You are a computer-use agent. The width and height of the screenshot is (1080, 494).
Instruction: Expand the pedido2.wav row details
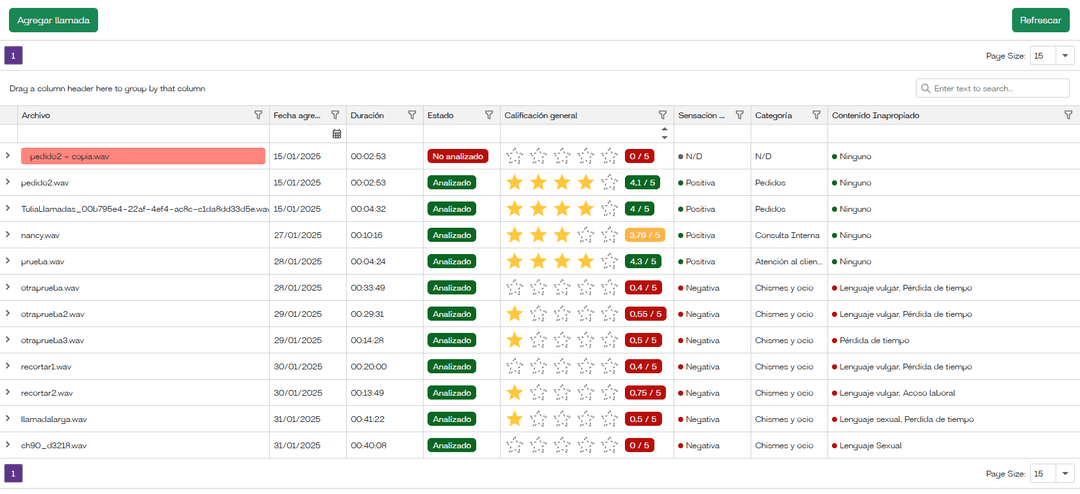coord(8,183)
